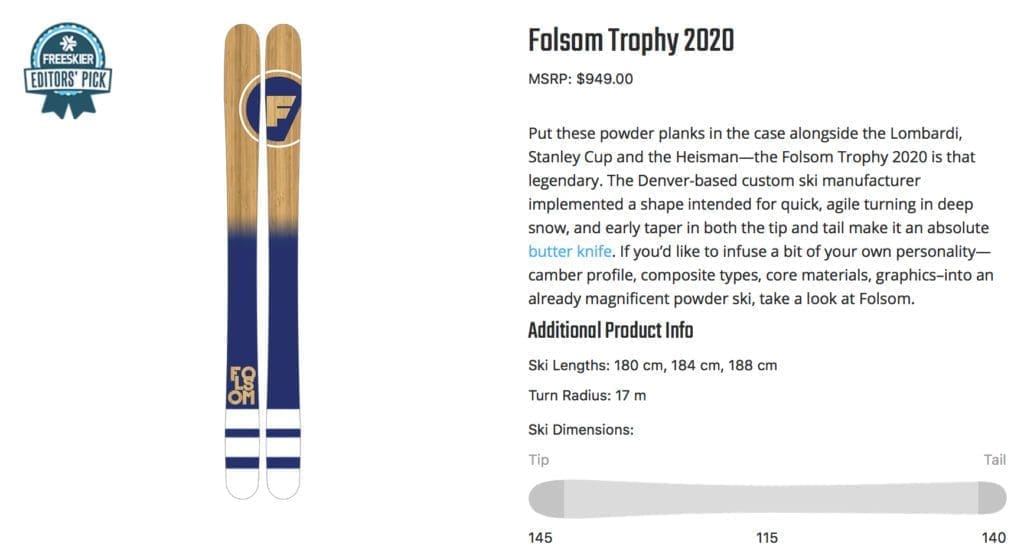Click the circular F logo on the skis
This screenshot has width=1024, height=551.
[x=269, y=110]
